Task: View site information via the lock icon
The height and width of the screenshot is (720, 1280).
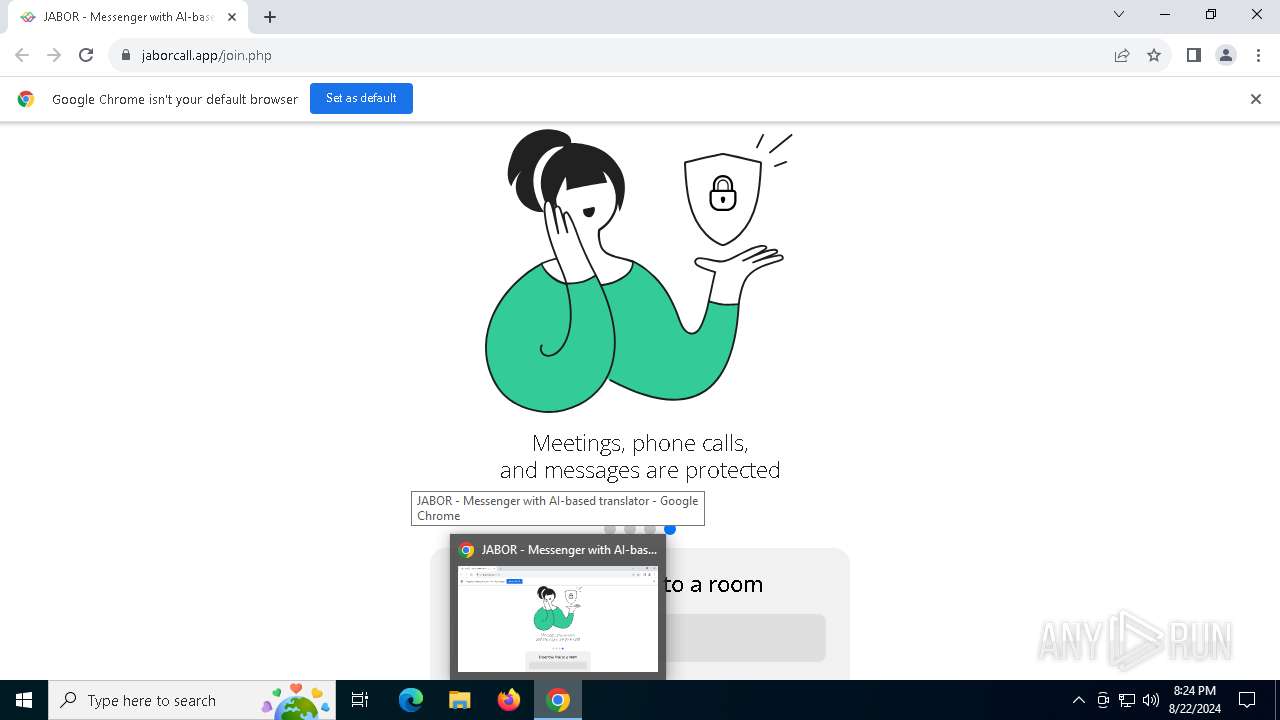Action: pos(126,56)
